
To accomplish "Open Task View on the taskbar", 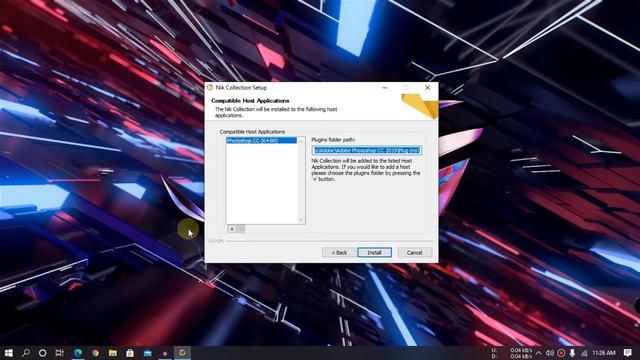I will click(x=60, y=353).
